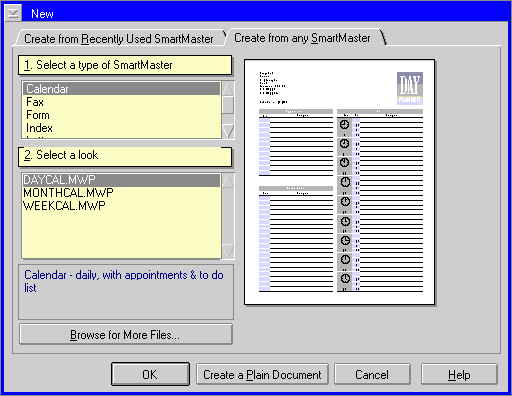Open the New dialog system menu icon
The height and width of the screenshot is (396, 512).
13,13
